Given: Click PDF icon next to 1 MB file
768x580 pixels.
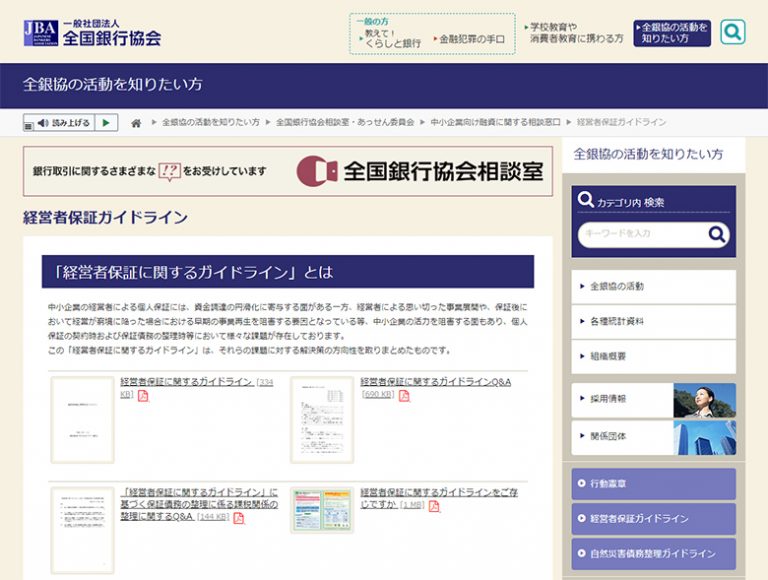Looking at the screenshot, I should [x=433, y=506].
